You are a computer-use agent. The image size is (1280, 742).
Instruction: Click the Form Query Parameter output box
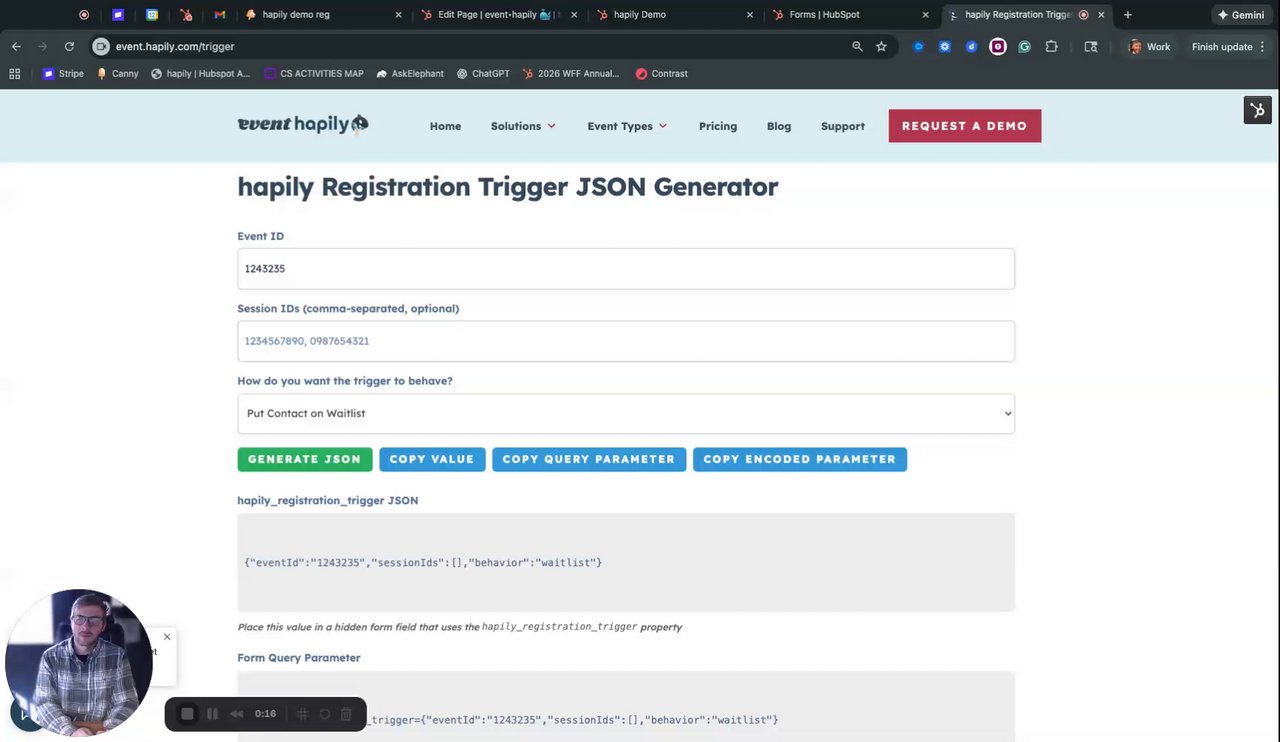(x=626, y=706)
